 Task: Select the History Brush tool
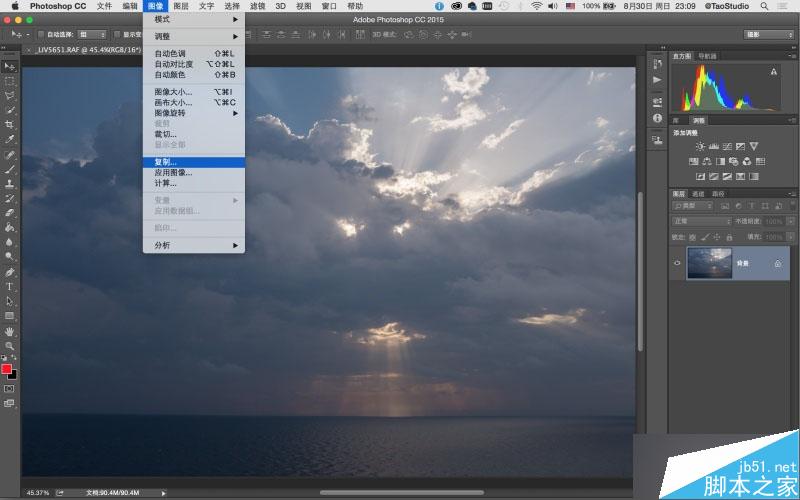click(x=9, y=198)
